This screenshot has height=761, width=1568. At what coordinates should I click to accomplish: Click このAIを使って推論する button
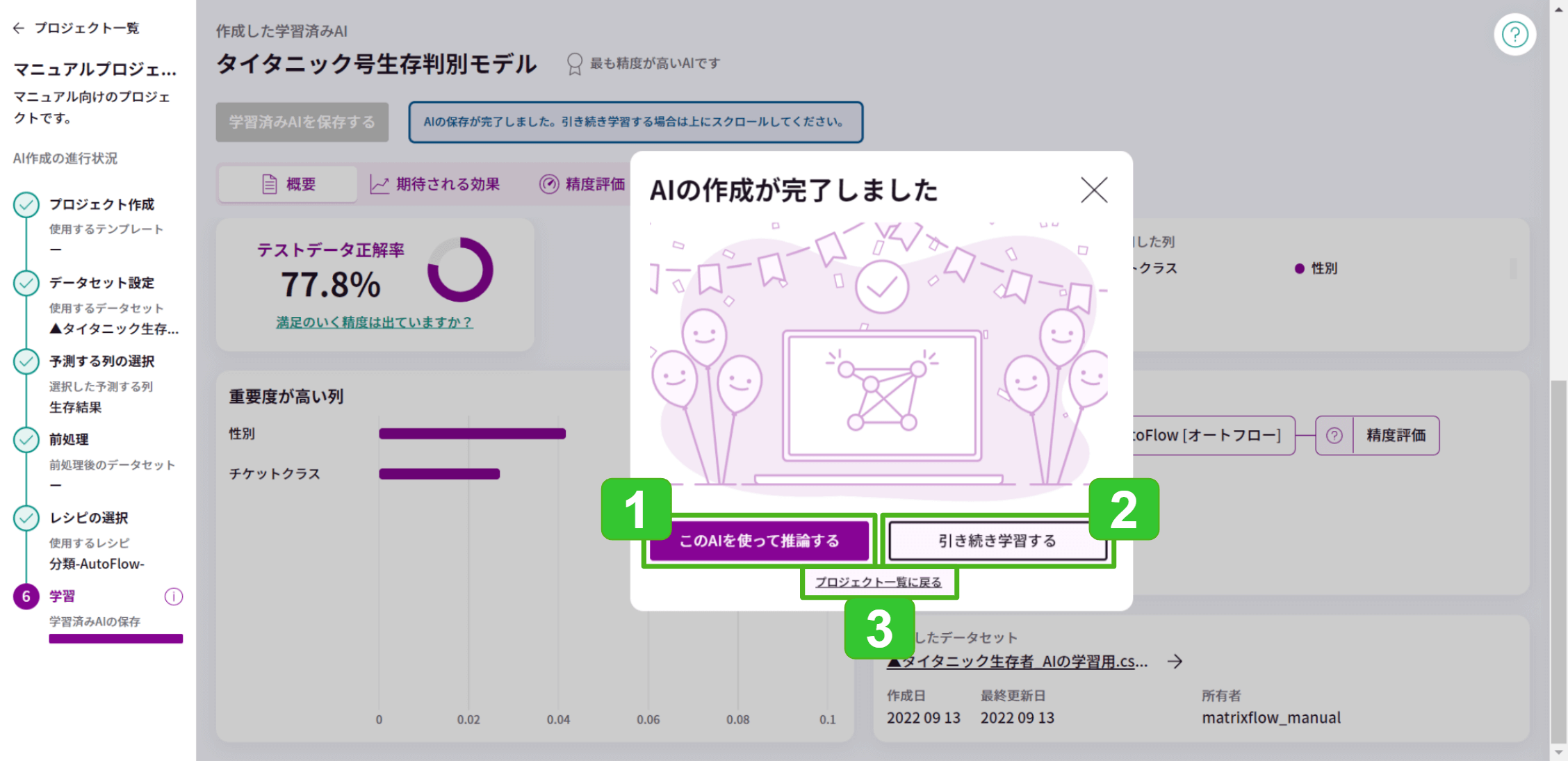759,541
